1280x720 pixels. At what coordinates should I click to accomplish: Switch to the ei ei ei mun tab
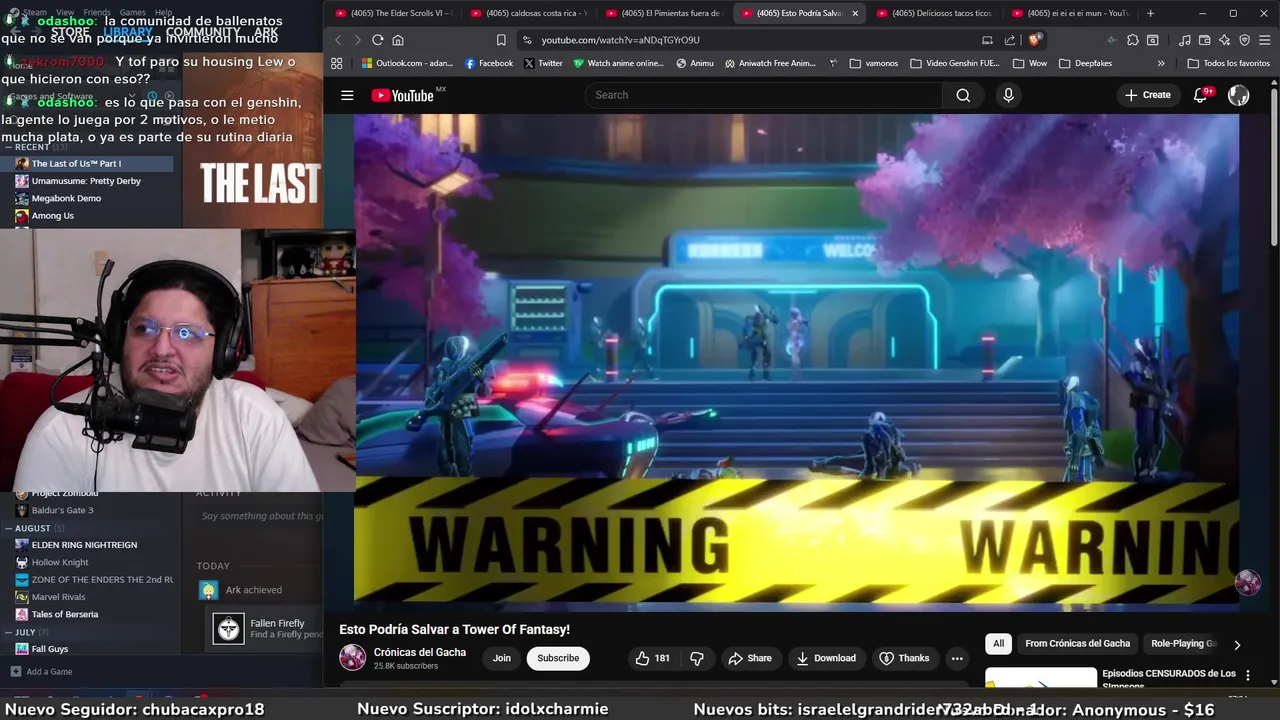pyautogui.click(x=1070, y=13)
